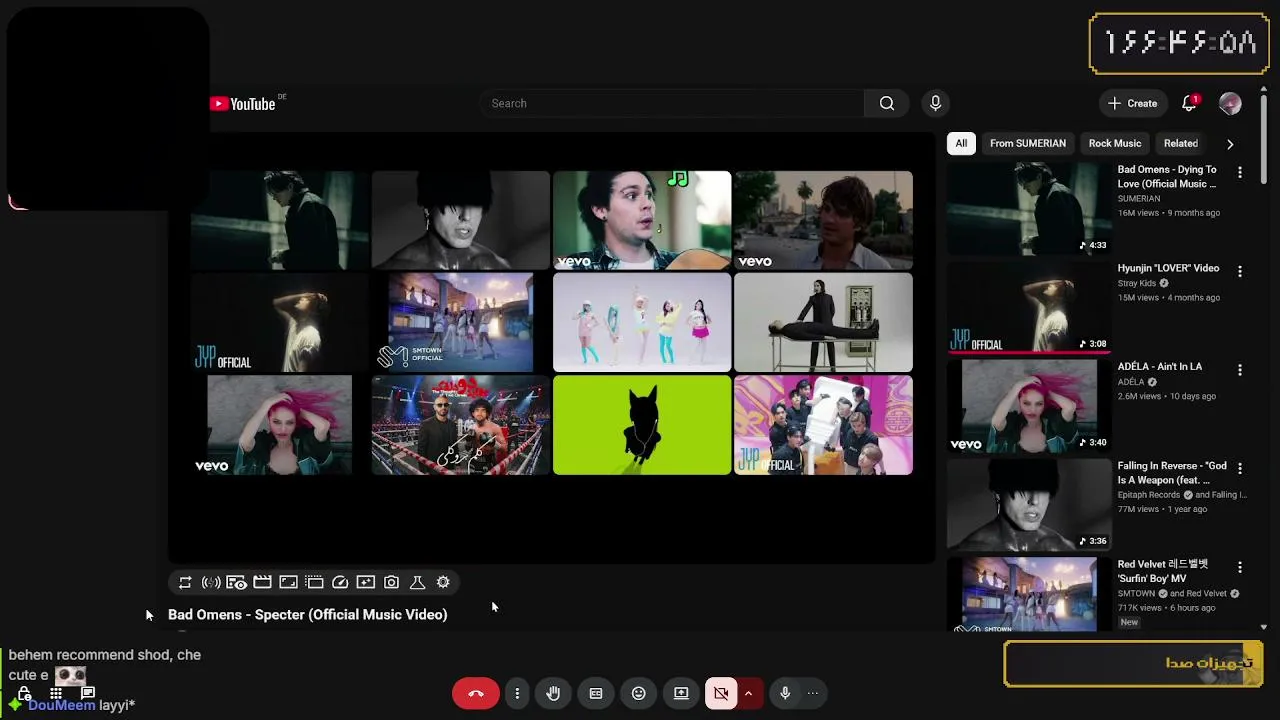Open YouTube notifications bell
Image resolution: width=1280 pixels, height=720 pixels.
[x=1190, y=103]
